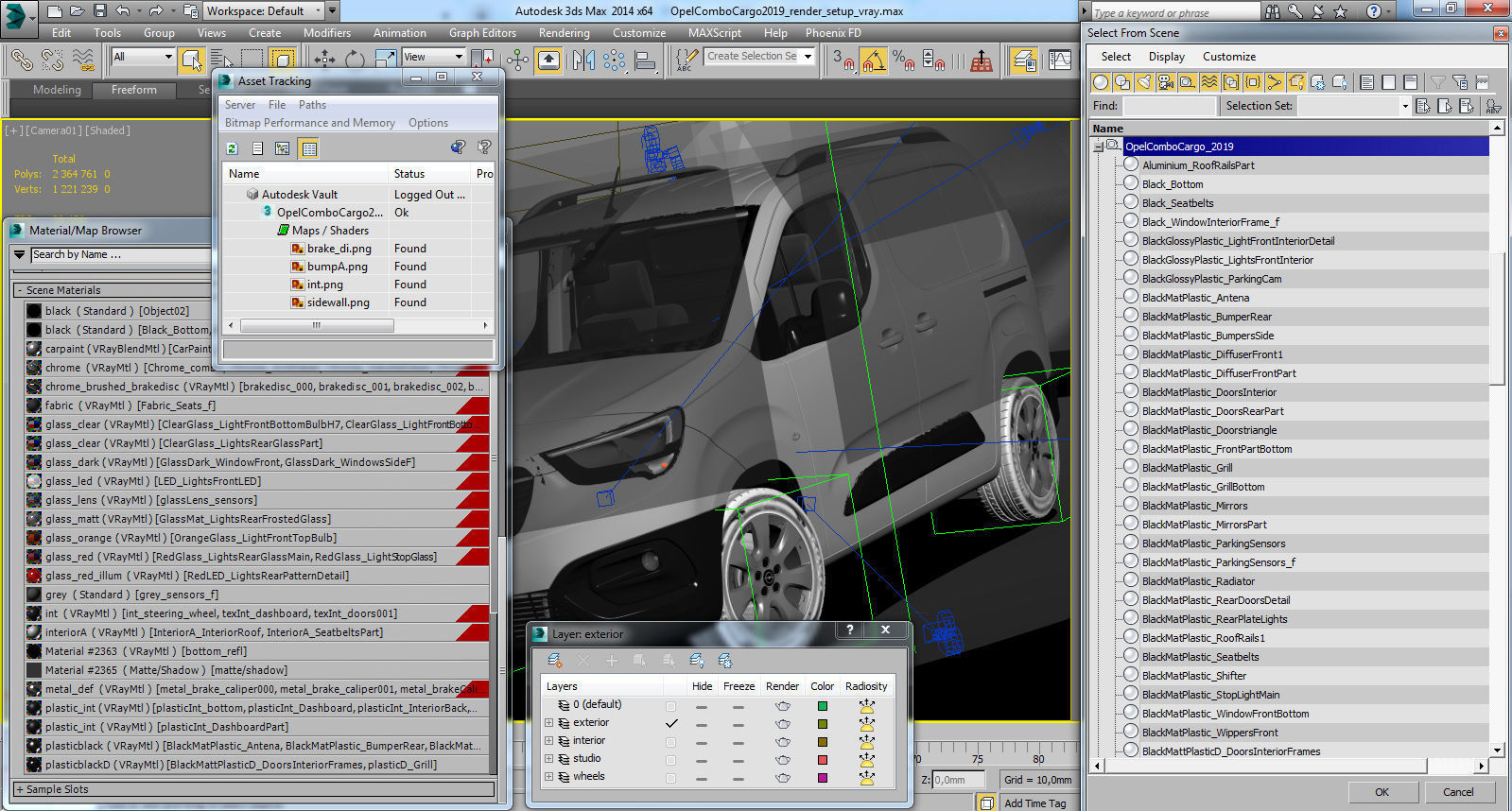The height and width of the screenshot is (811, 1512).
Task: Click the Undo arrow in the quick access toolbar
Action: click(123, 10)
